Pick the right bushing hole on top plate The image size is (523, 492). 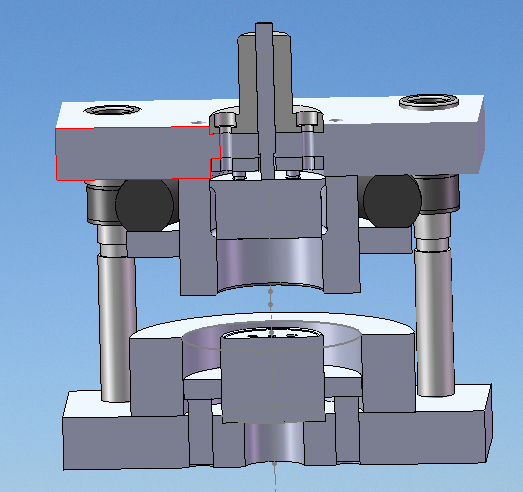tap(429, 101)
